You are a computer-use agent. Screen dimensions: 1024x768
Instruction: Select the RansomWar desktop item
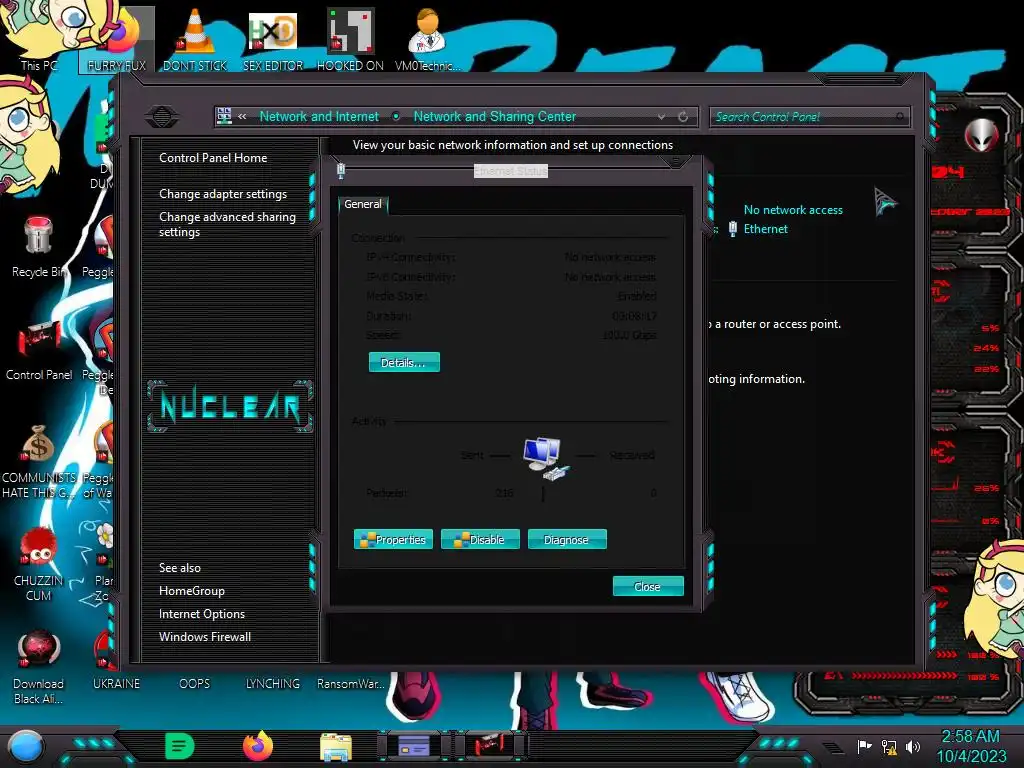coord(350,683)
